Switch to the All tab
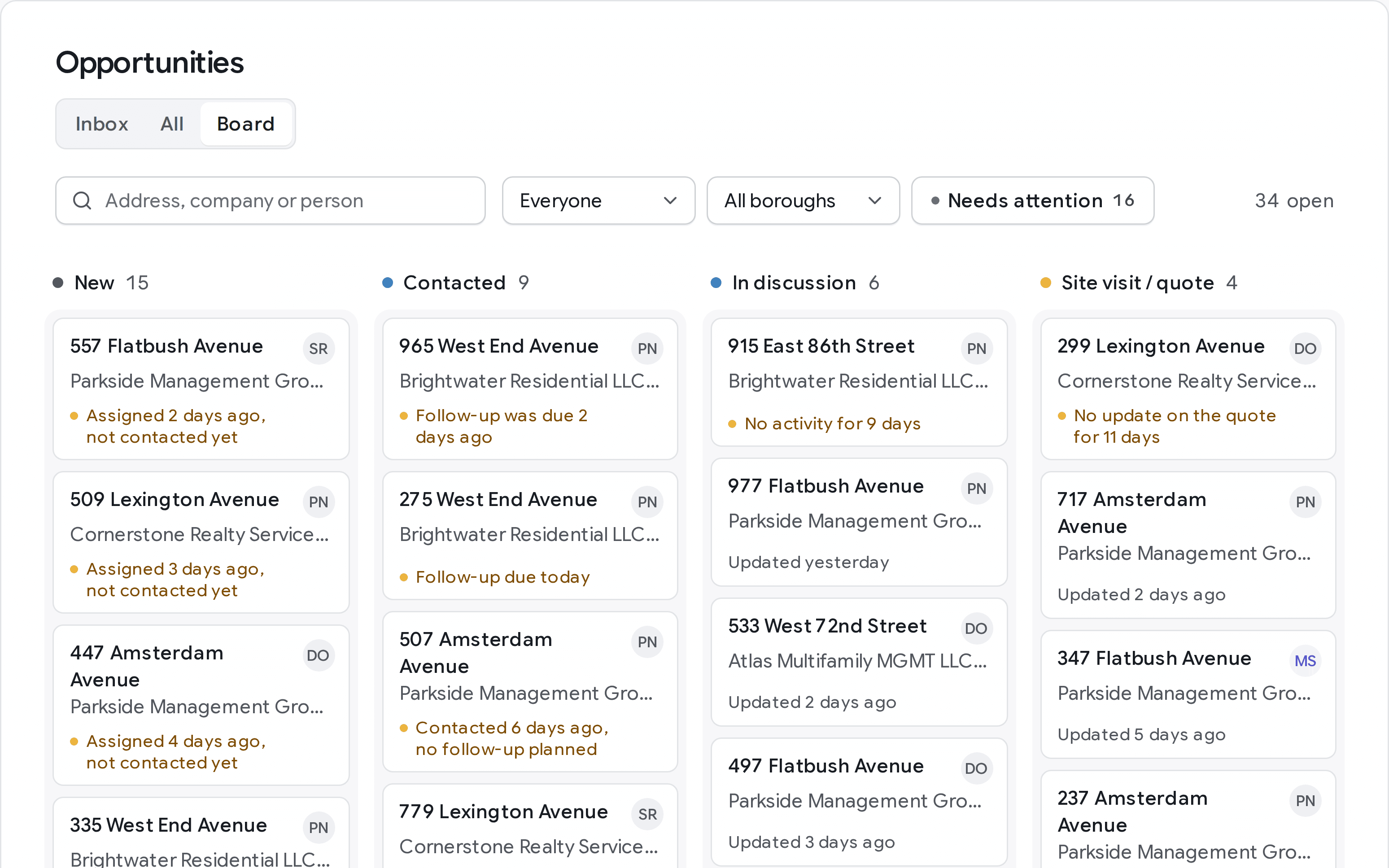The width and height of the screenshot is (1389, 868). (x=172, y=124)
